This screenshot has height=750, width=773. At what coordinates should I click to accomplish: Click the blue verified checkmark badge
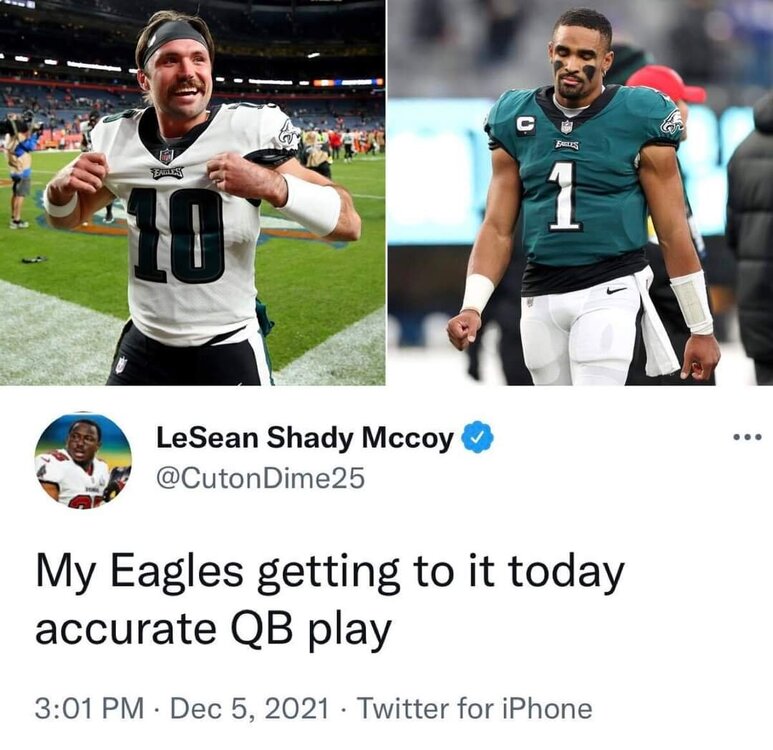click(x=477, y=436)
